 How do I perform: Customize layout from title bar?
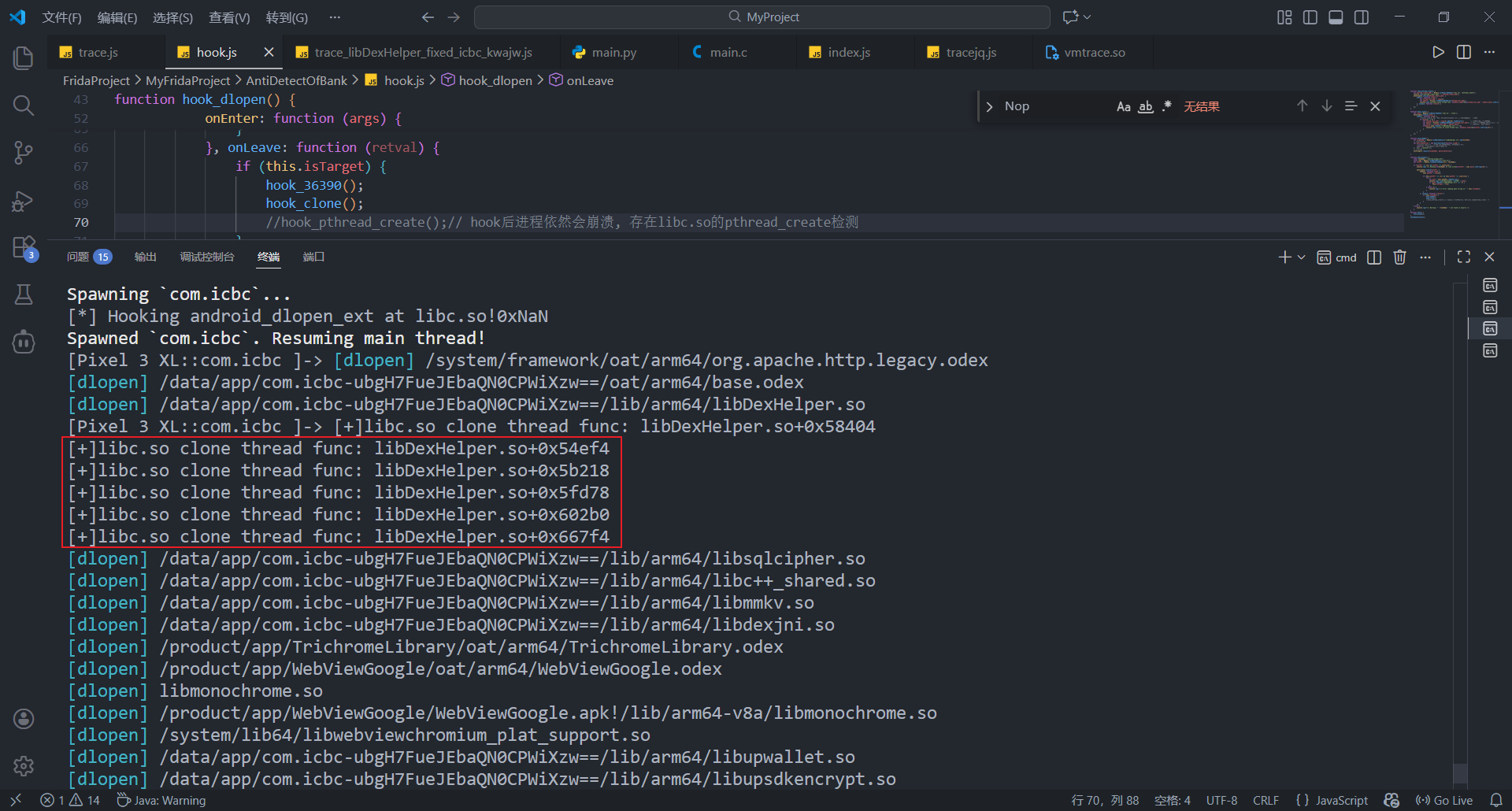(1284, 17)
